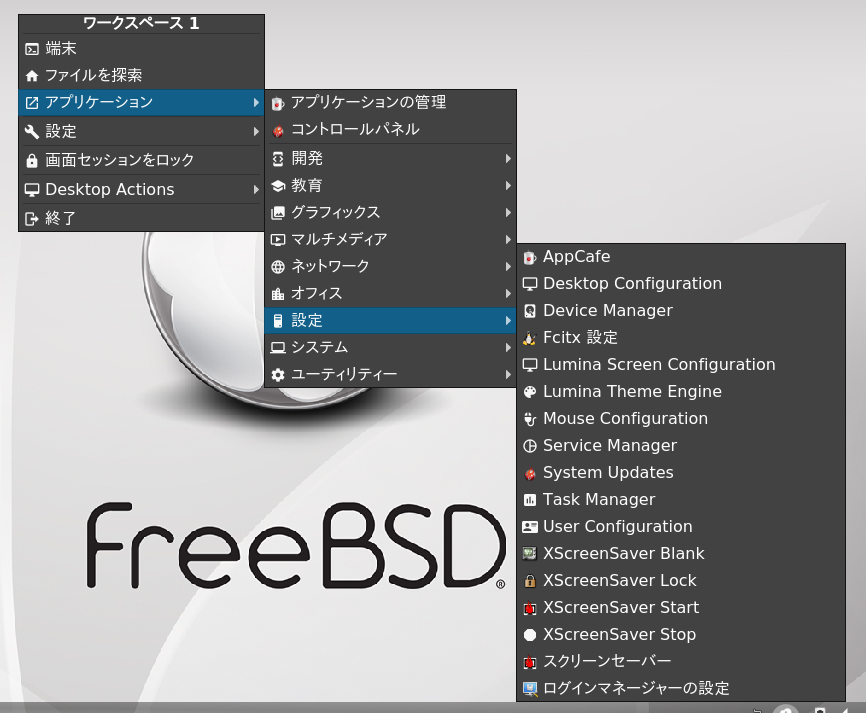Screen dimensions: 866x713
Task: Click the padlock icon for 画面セッションをロック
Action: 32,161
